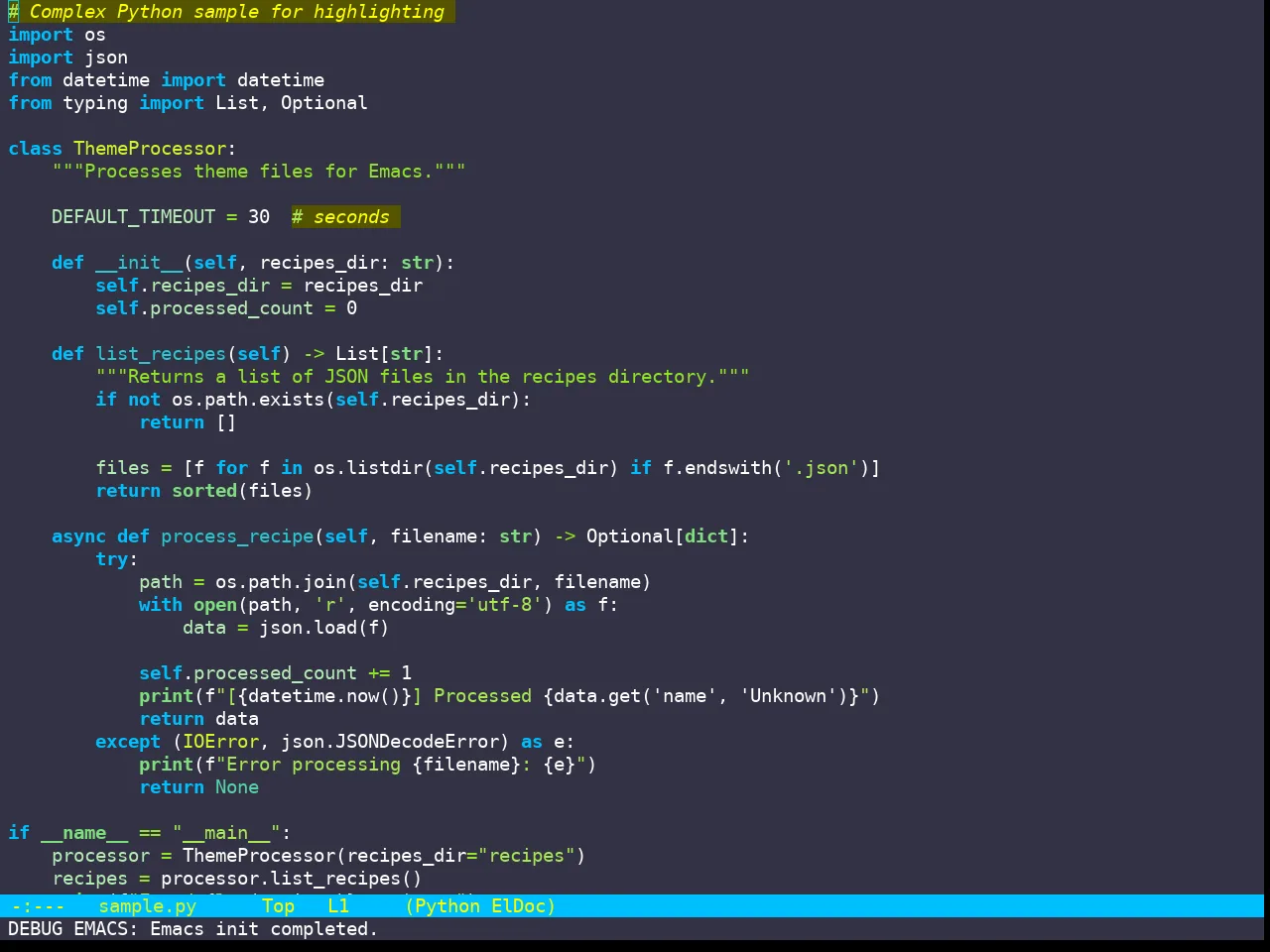
Task: Click the '-:---' buffer status indicator
Action: click(38, 905)
